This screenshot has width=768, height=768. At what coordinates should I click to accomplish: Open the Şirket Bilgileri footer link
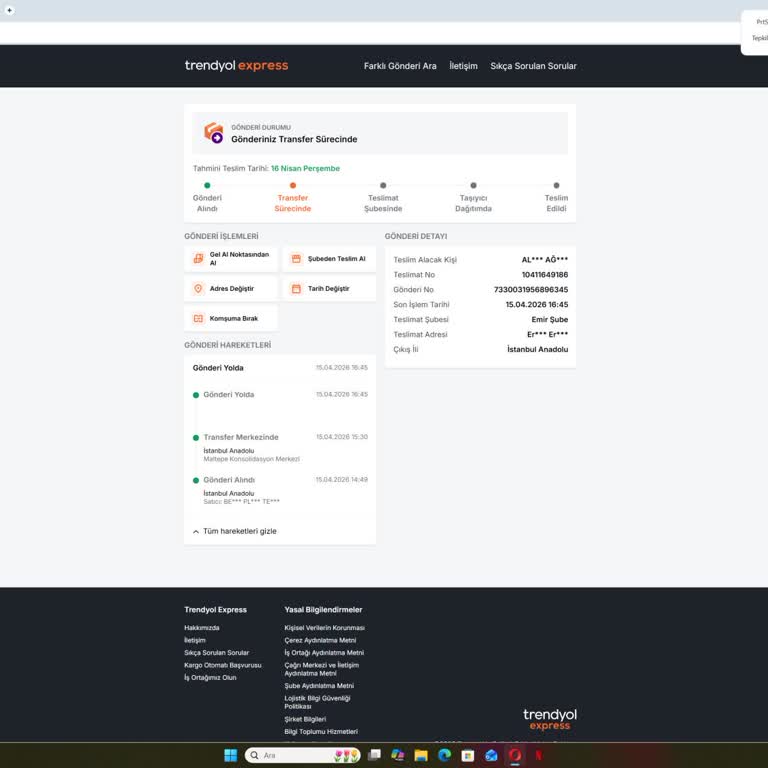305,719
